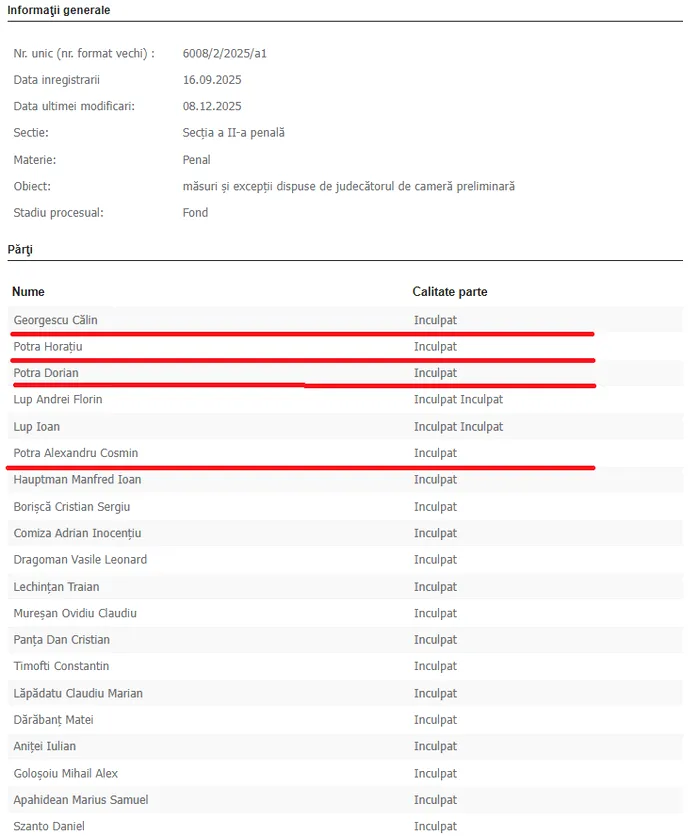This screenshot has height=836, width=700.
Task: Click the Comiza Adrian Inocențiu row
Action: coord(77,533)
